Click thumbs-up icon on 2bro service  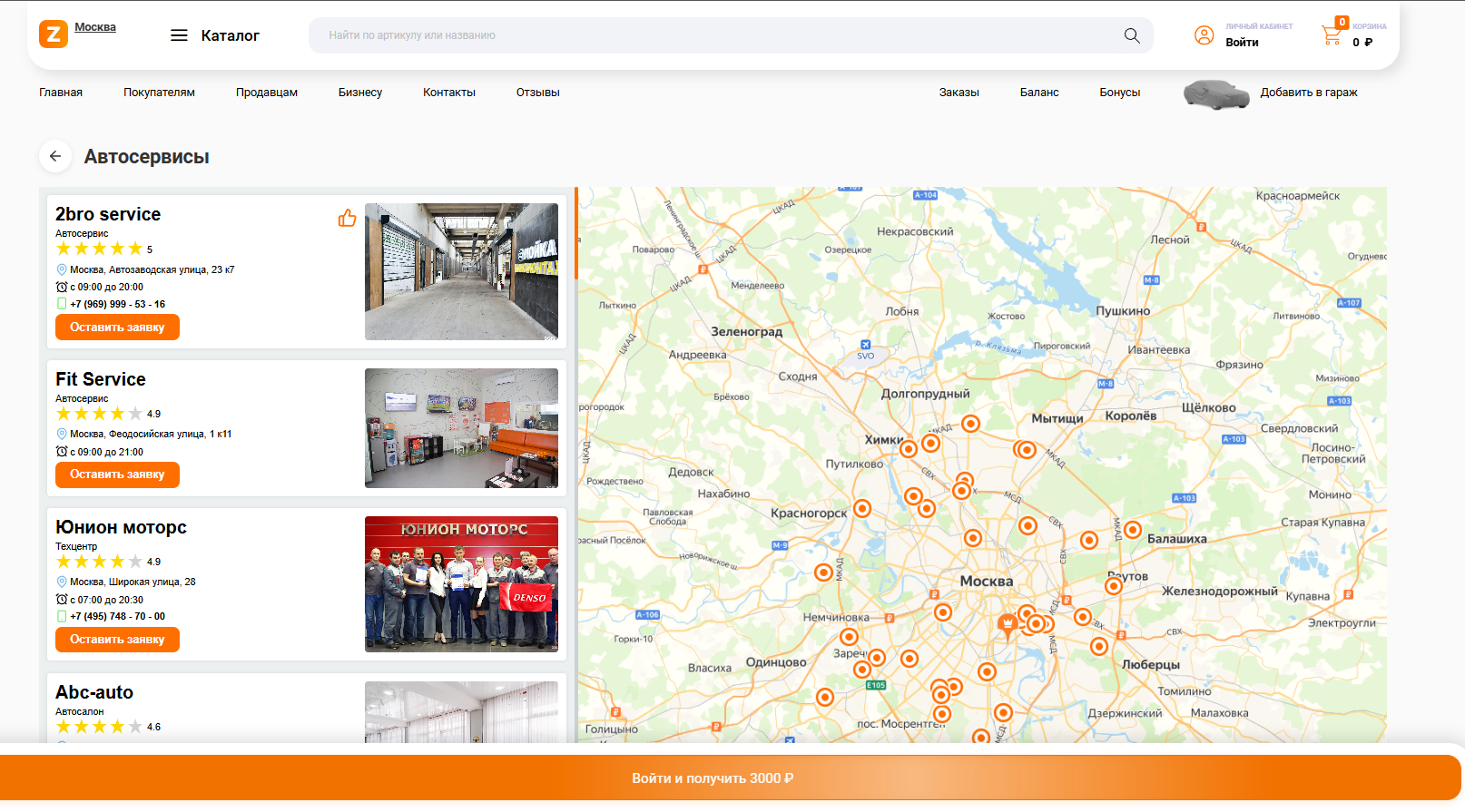tap(347, 218)
